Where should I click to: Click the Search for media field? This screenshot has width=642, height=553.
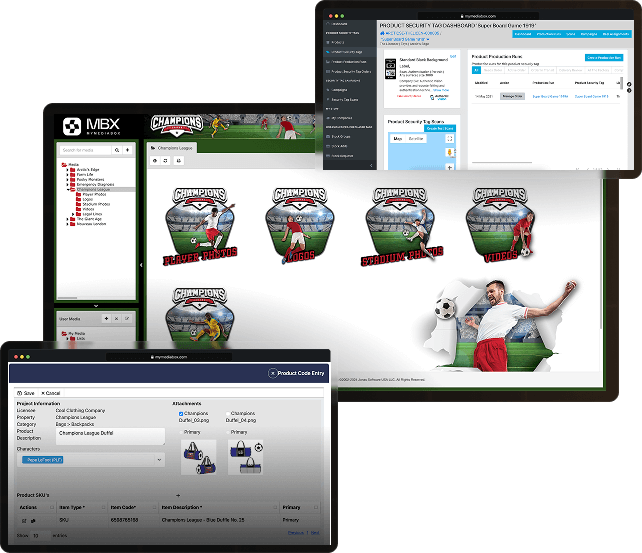tap(86, 150)
